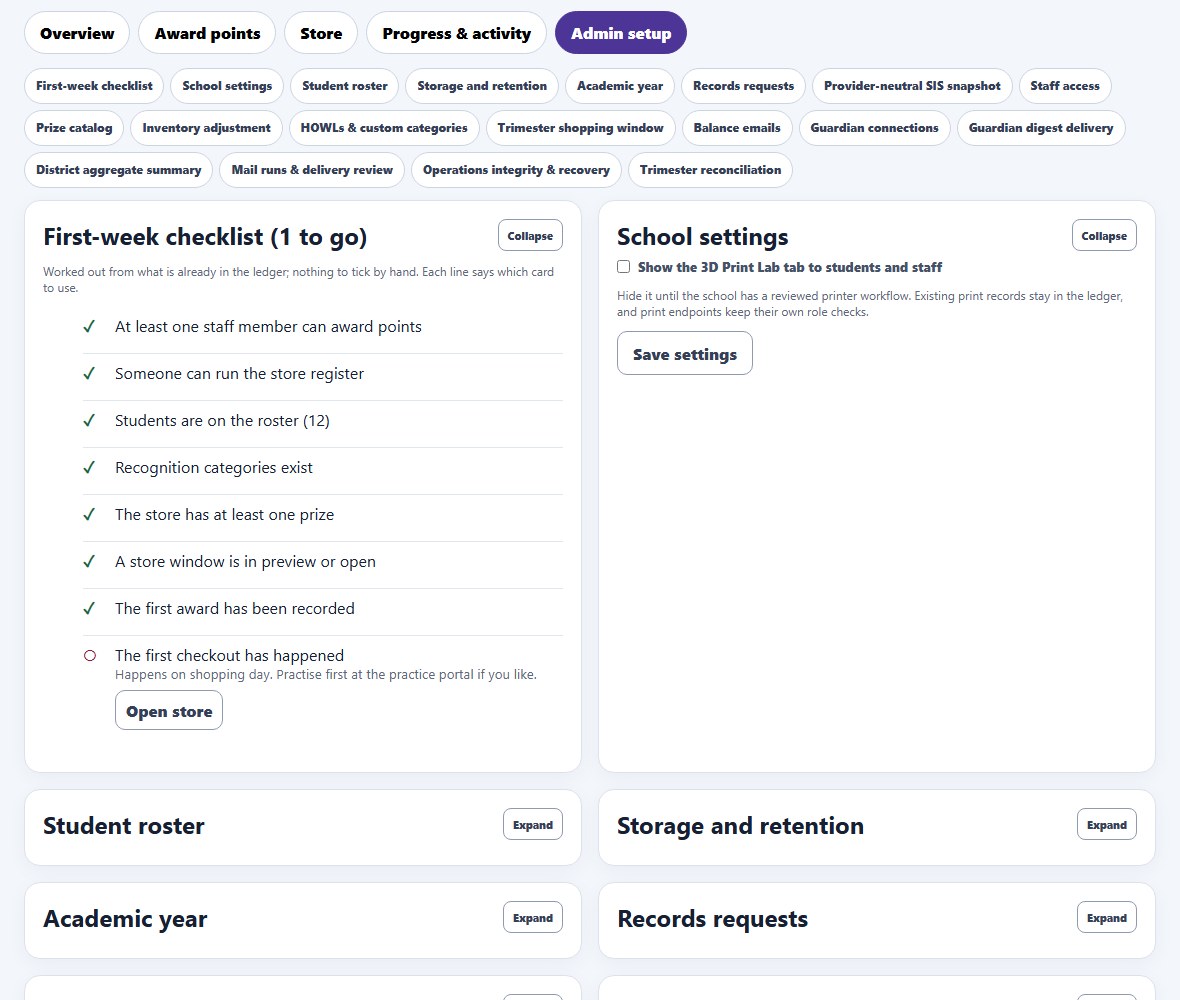
Task: Open the Academic year chip
Action: click(x=620, y=86)
